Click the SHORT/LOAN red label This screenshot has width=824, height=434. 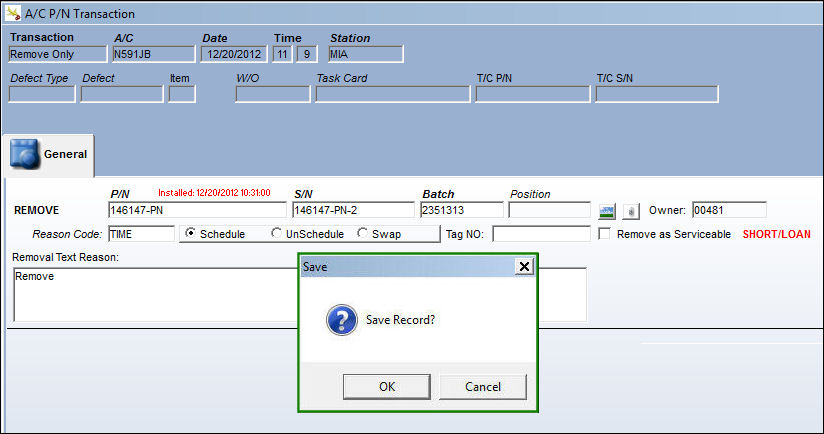(x=776, y=234)
